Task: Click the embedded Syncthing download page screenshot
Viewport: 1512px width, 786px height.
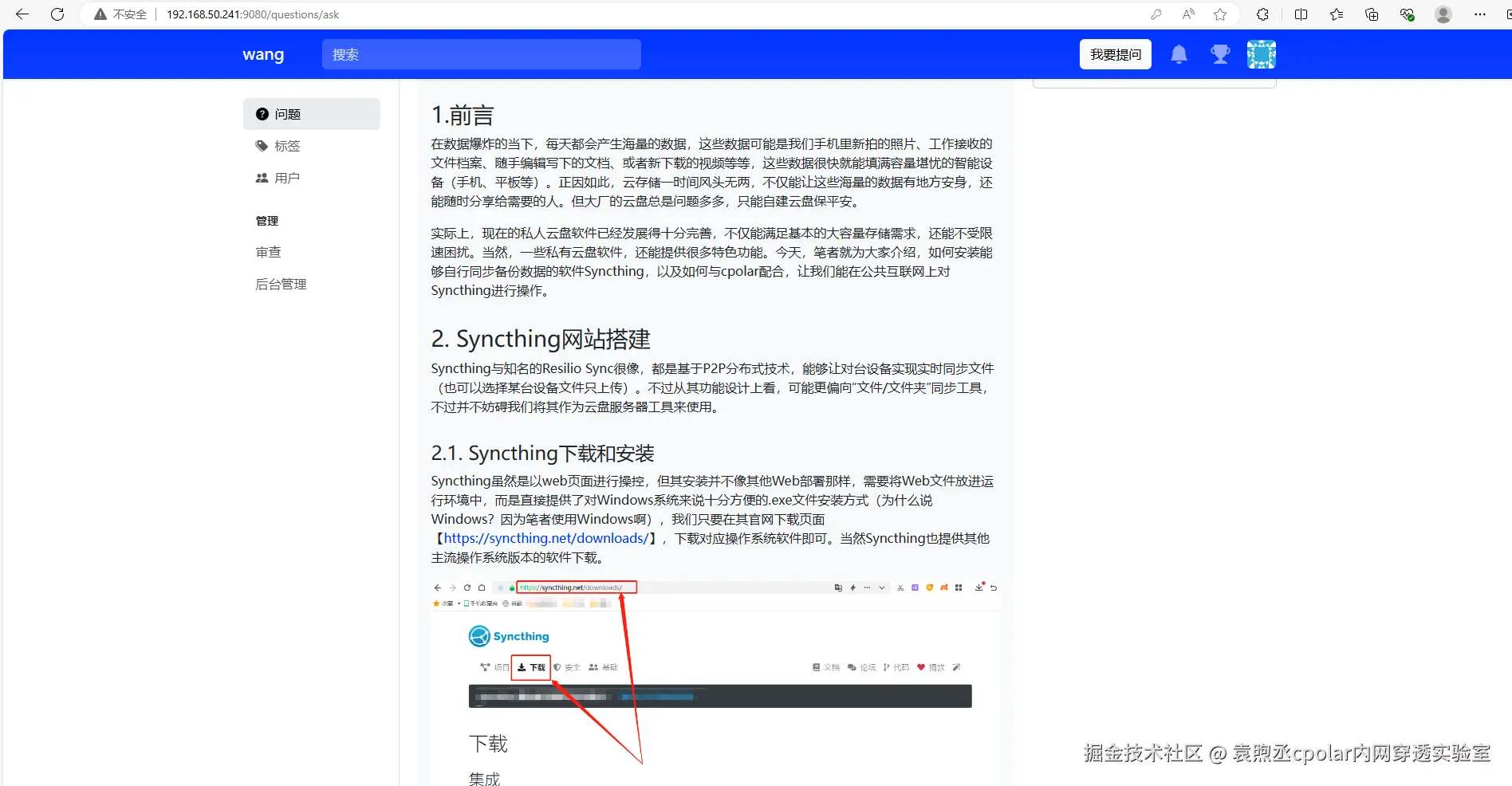Action: click(715, 682)
